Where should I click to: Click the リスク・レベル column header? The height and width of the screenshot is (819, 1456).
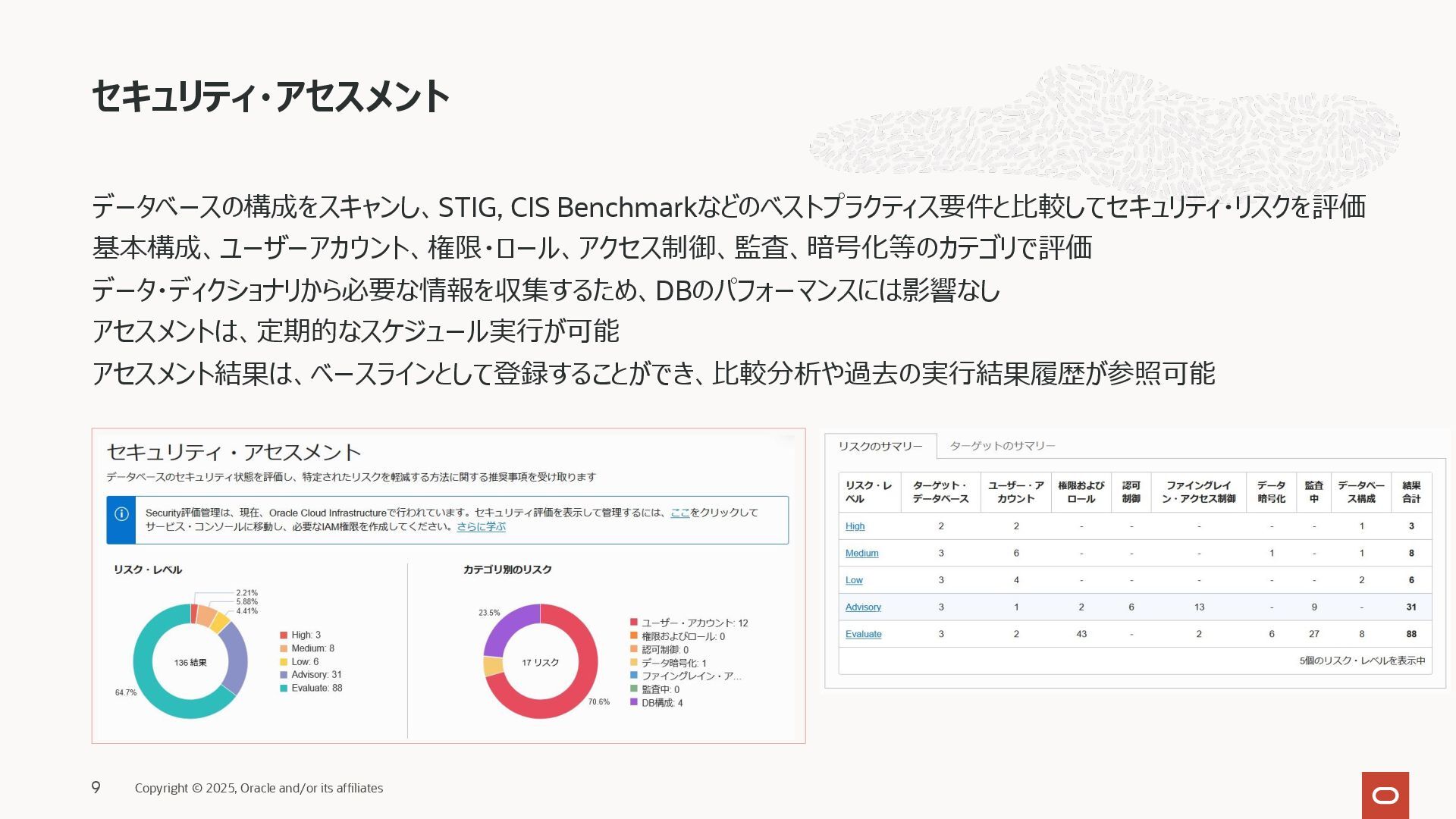pyautogui.click(x=868, y=492)
